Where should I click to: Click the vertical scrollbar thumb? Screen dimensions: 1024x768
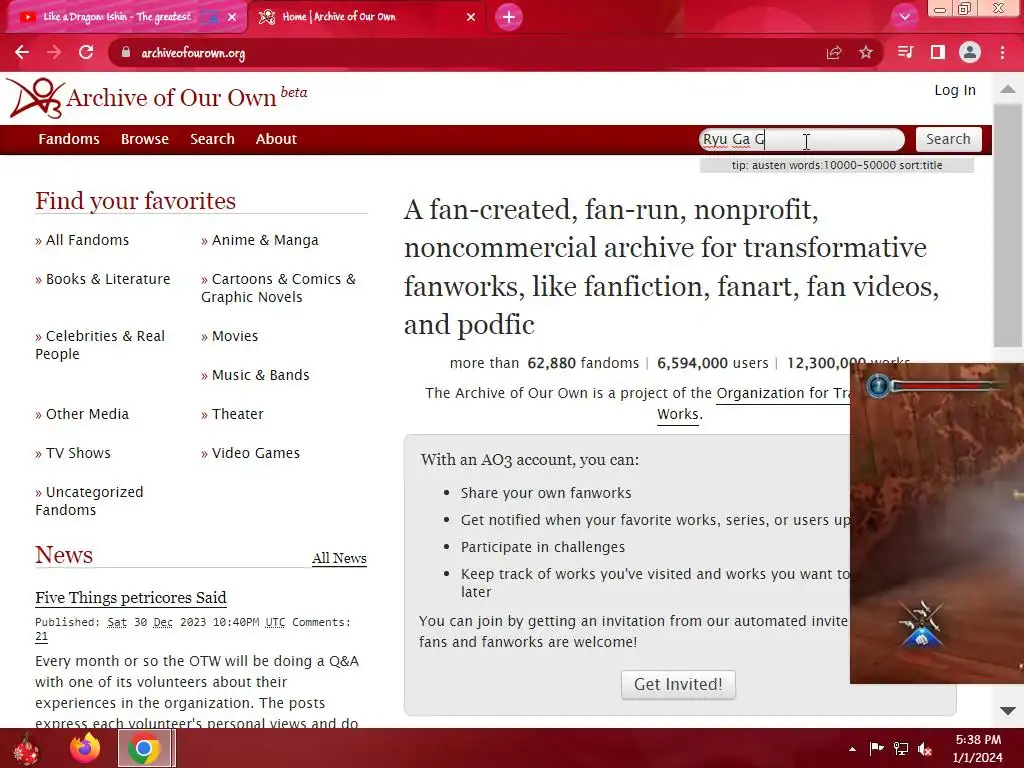pyautogui.click(x=1008, y=225)
